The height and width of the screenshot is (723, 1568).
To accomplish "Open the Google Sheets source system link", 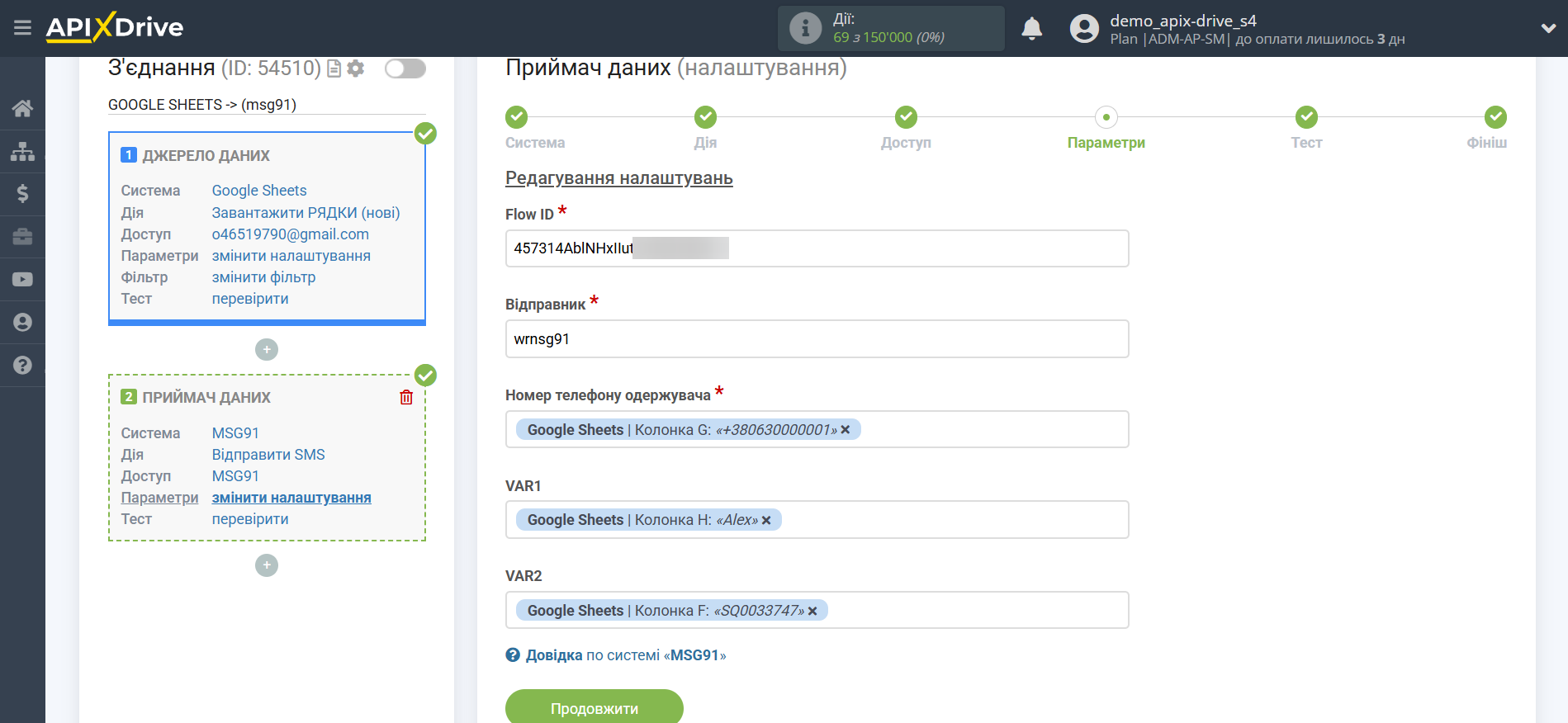I will click(259, 191).
